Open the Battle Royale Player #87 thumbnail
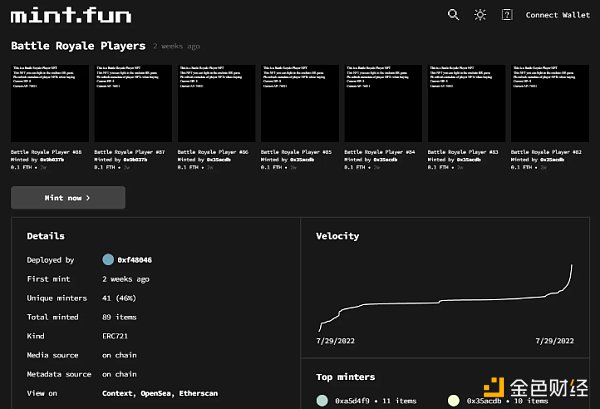 pos(132,103)
